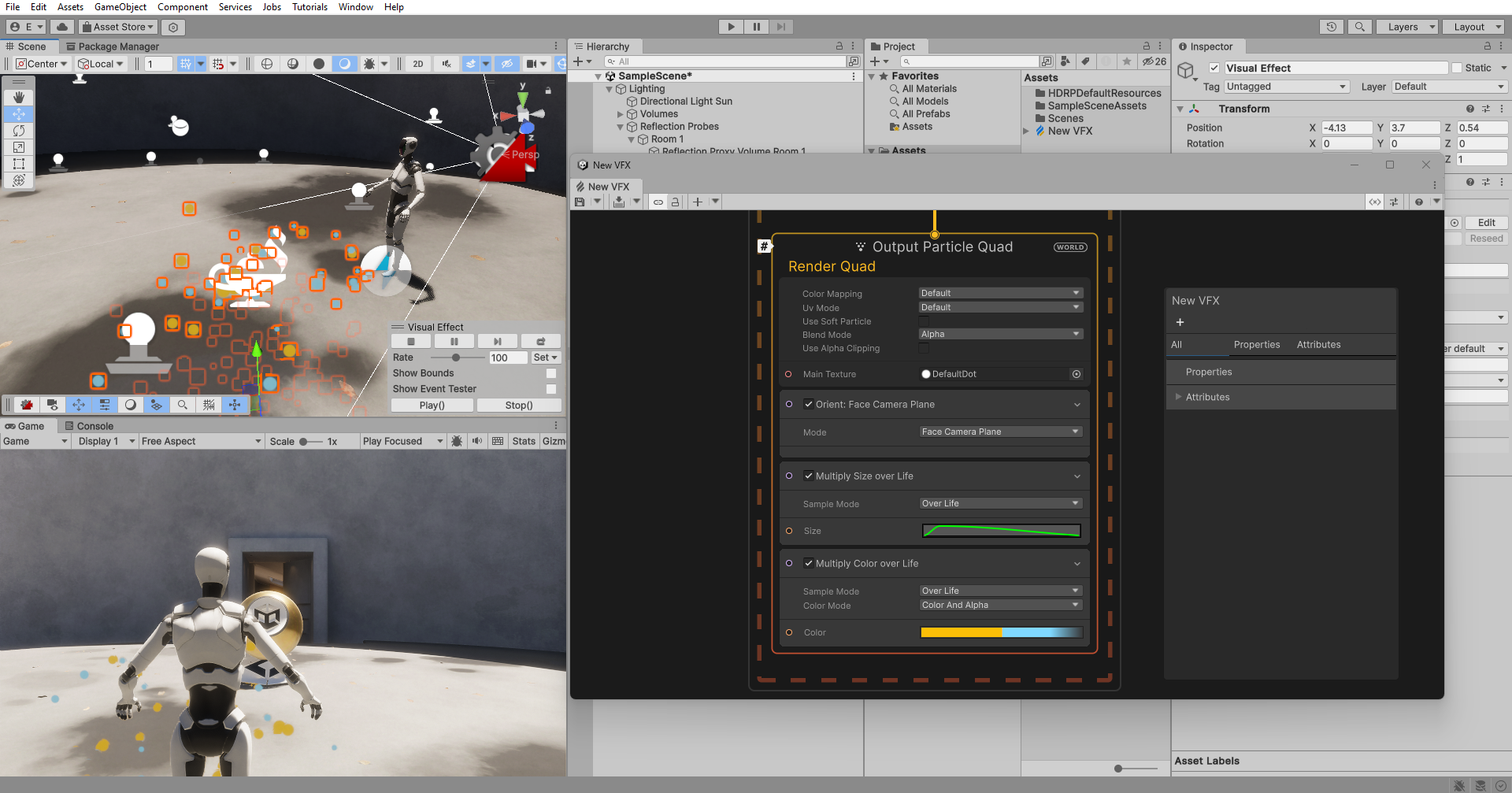Click Transform component help icon
Viewport: 1512px width, 793px height.
pyautogui.click(x=1469, y=109)
